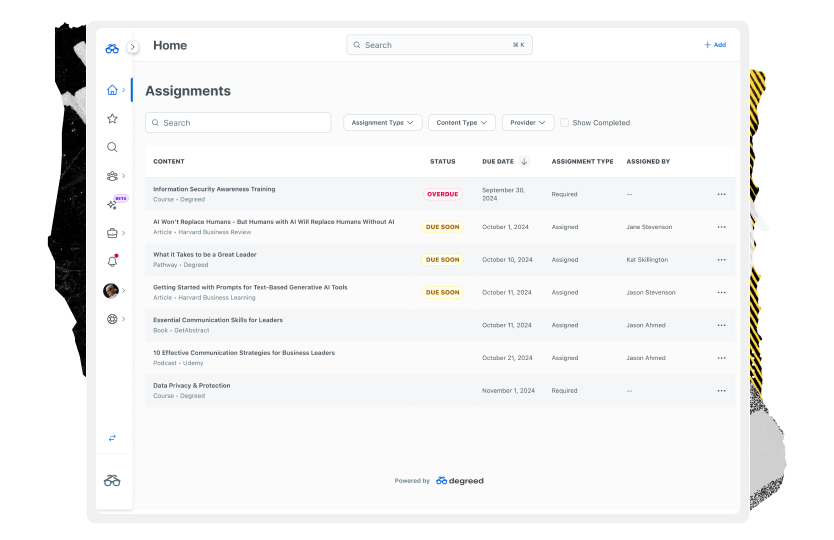Open the user profile avatar
The height and width of the screenshot is (540, 834).
pos(111,290)
